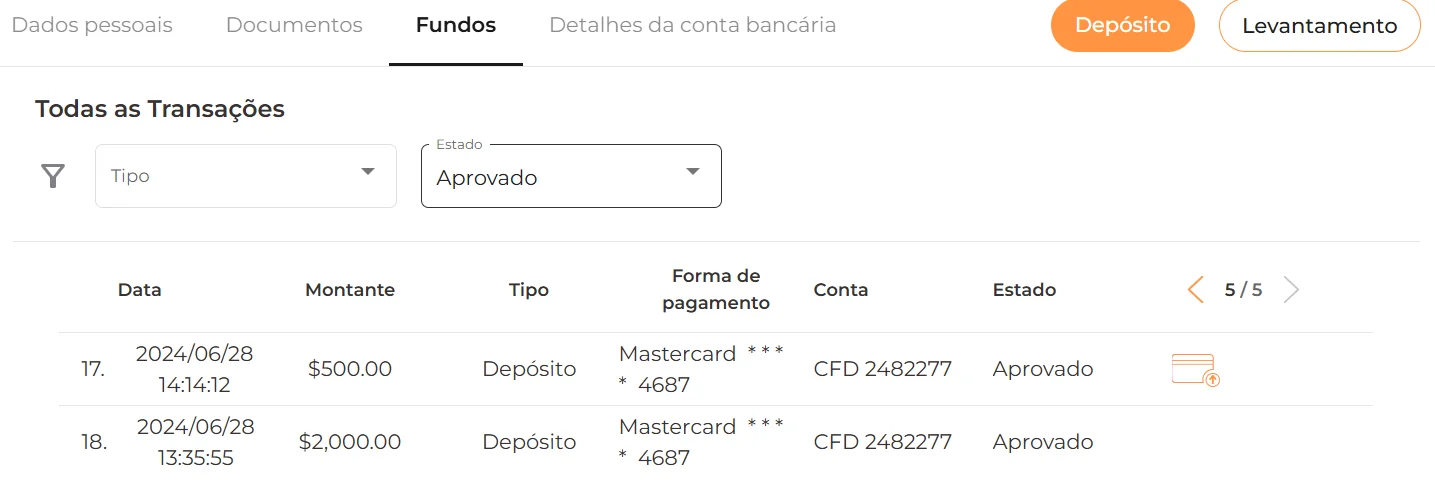Image resolution: width=1435 pixels, height=496 pixels.
Task: Open the Tipo filter dropdown
Action: (x=245, y=176)
